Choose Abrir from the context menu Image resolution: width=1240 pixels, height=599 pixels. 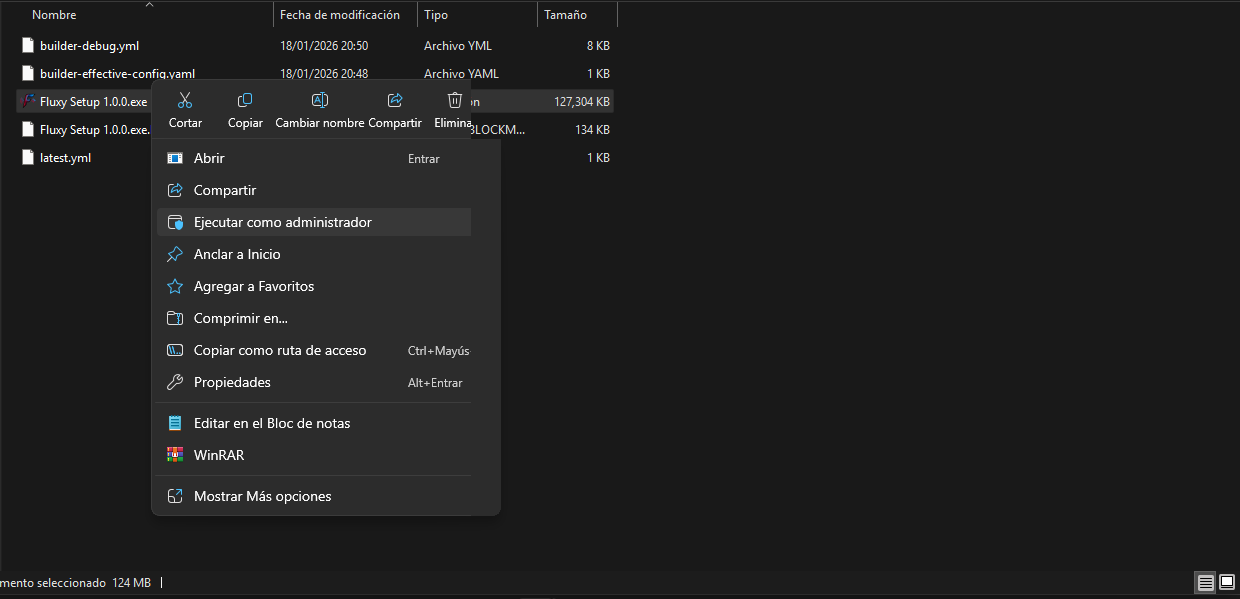pyautogui.click(x=209, y=158)
